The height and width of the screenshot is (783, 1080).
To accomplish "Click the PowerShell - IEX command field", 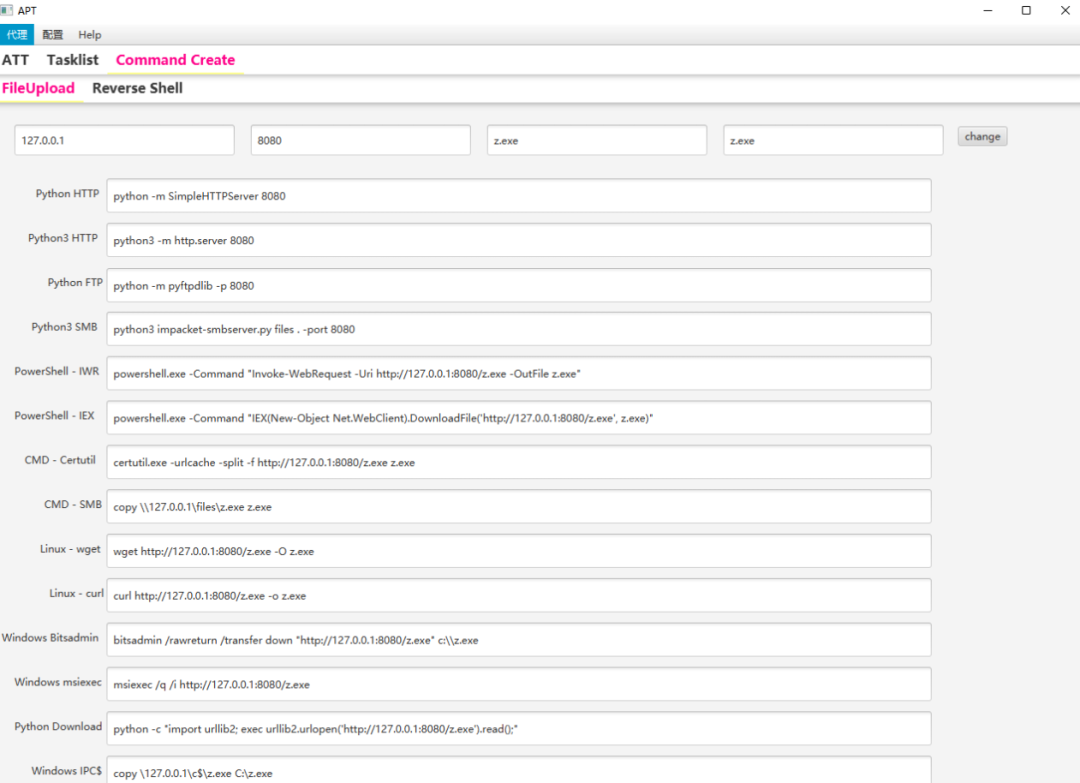I will 519,418.
